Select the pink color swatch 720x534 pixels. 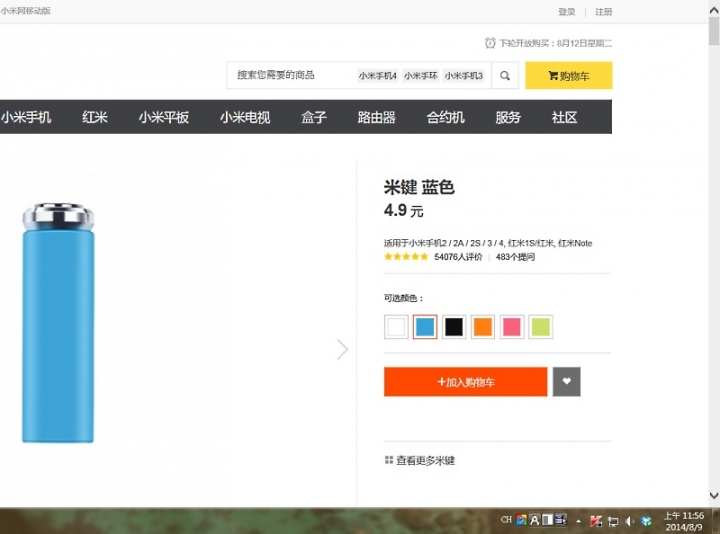pyautogui.click(x=512, y=327)
